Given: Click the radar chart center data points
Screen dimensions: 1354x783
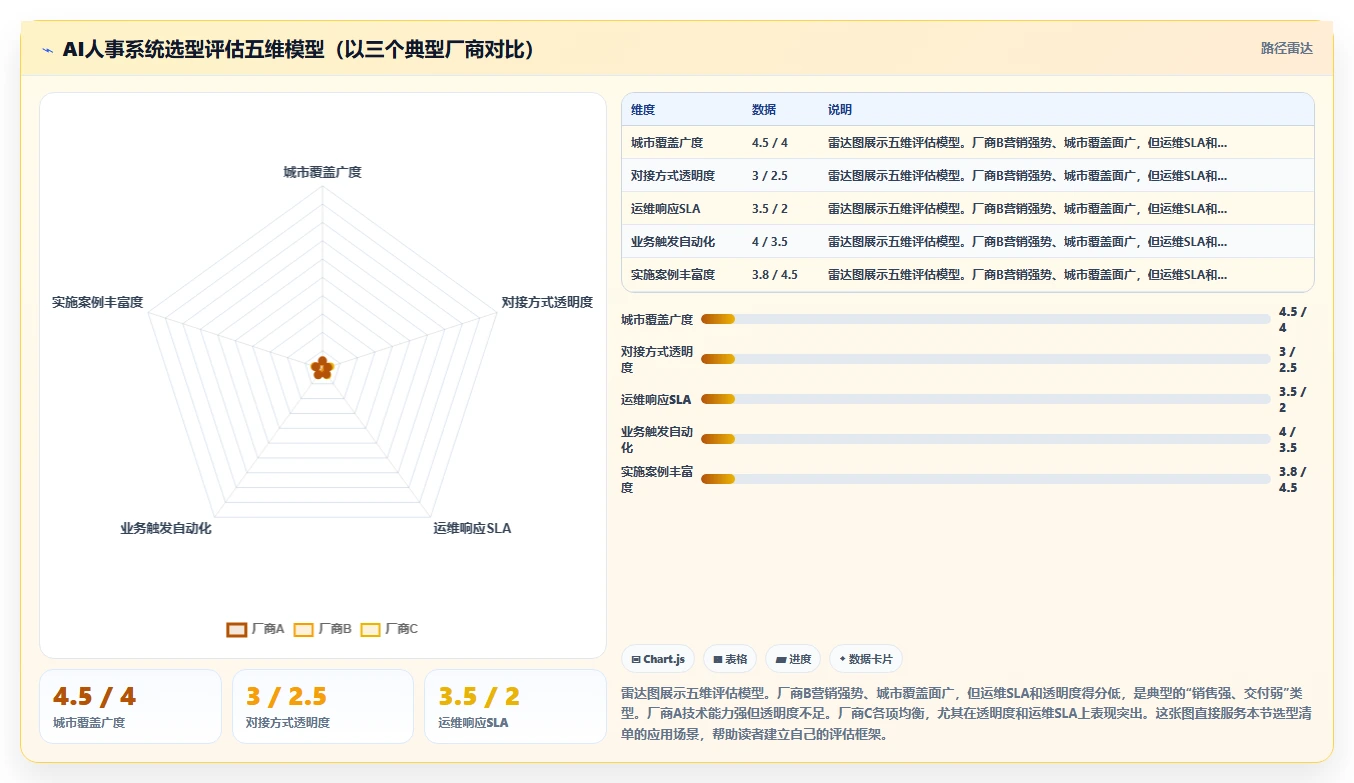Looking at the screenshot, I should click(322, 368).
